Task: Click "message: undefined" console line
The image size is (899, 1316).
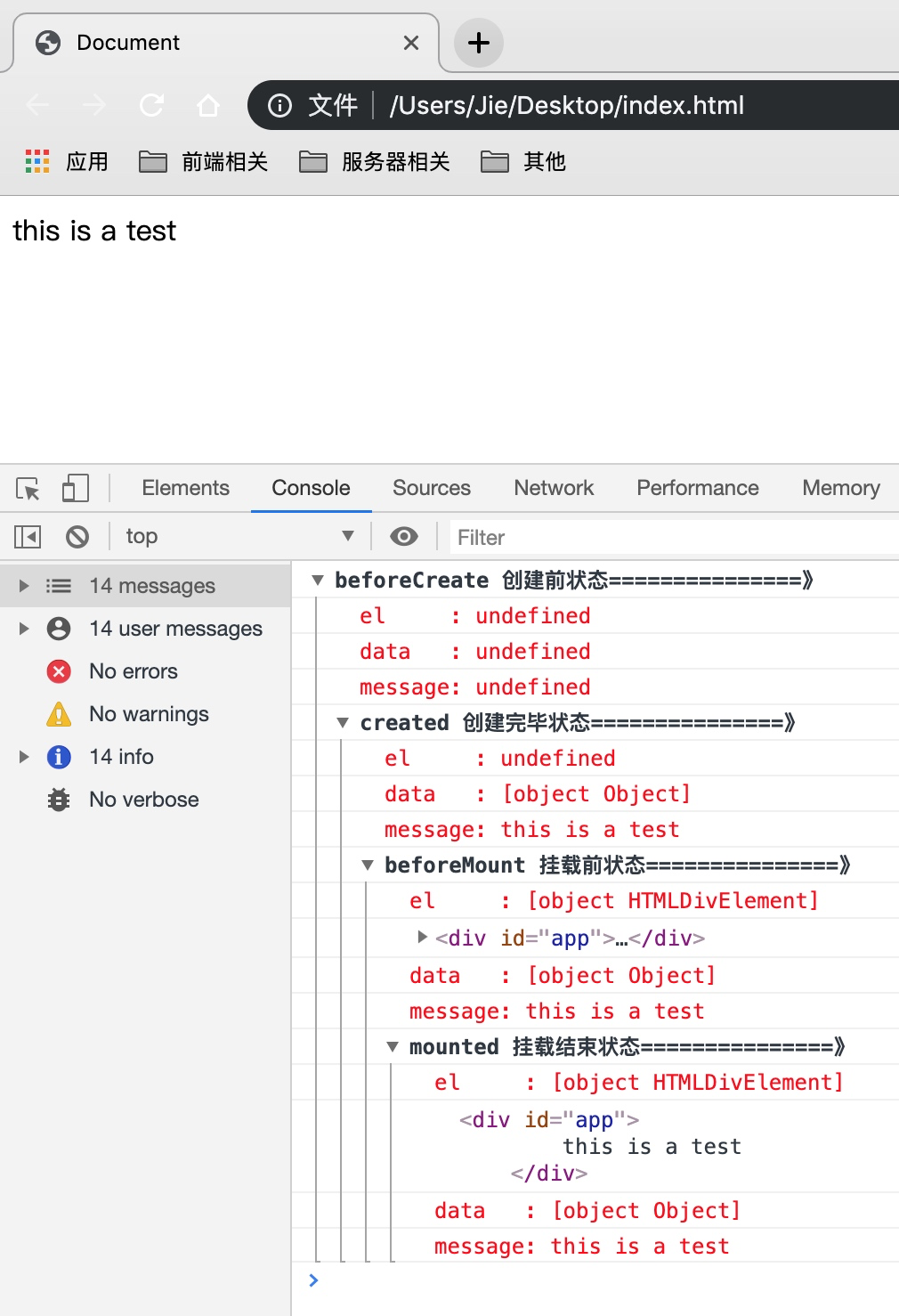Action: (475, 687)
